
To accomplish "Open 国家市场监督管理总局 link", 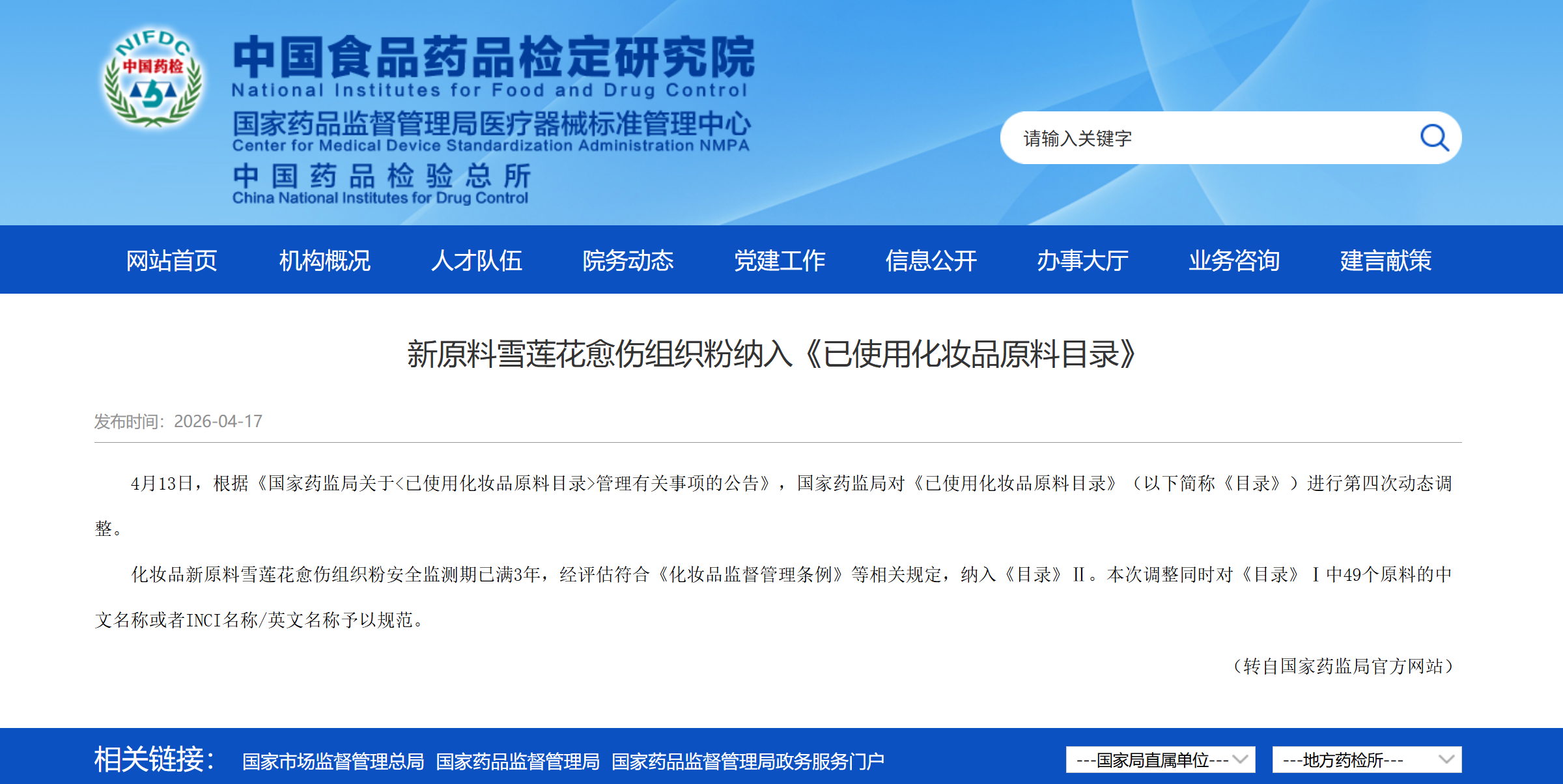I will pos(333,761).
